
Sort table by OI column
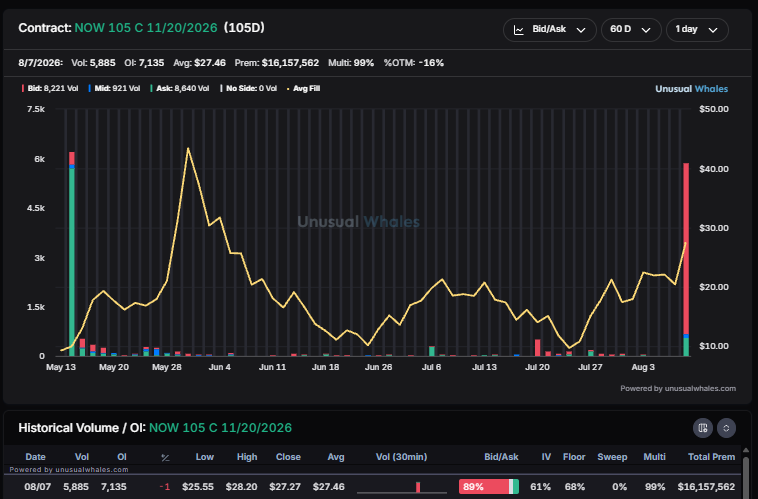tap(122, 457)
